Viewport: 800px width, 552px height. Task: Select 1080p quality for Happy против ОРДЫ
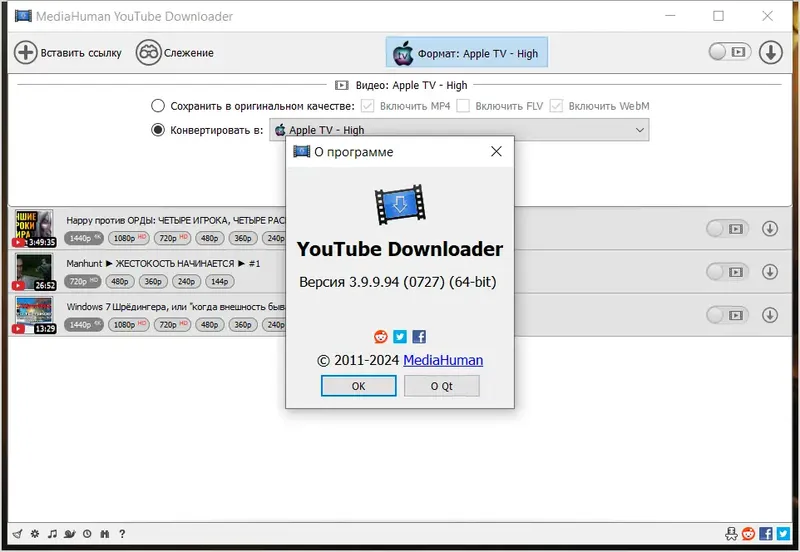coord(129,238)
